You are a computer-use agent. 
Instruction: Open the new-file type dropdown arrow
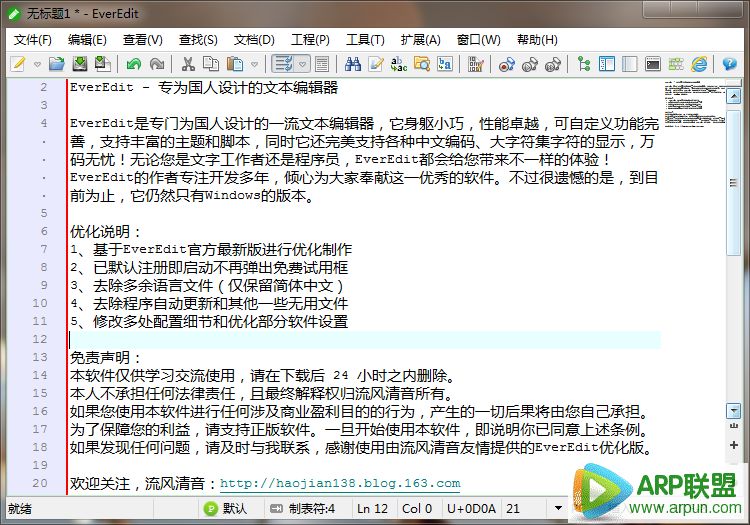(x=37, y=64)
